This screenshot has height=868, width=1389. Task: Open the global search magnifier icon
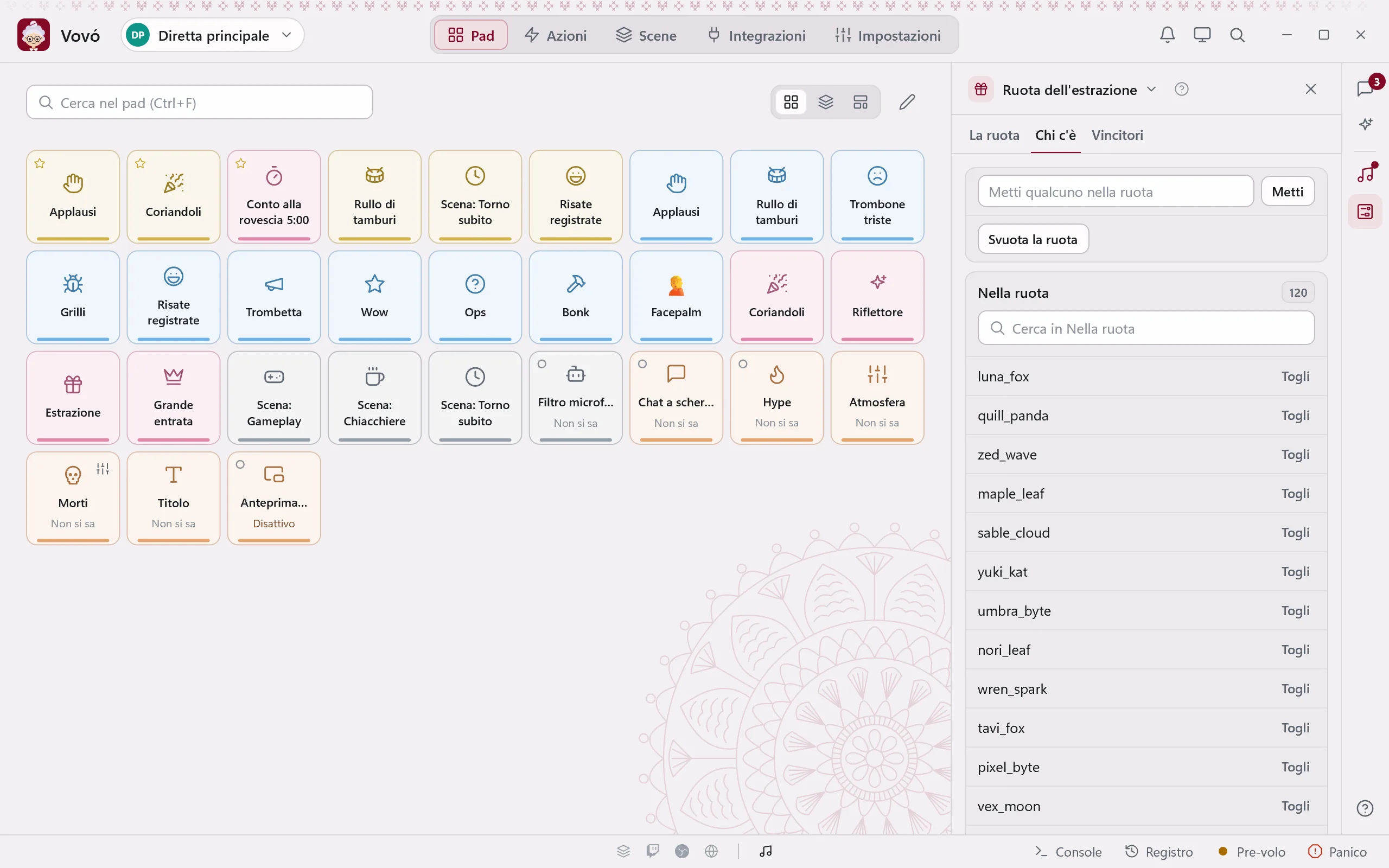[x=1237, y=35]
